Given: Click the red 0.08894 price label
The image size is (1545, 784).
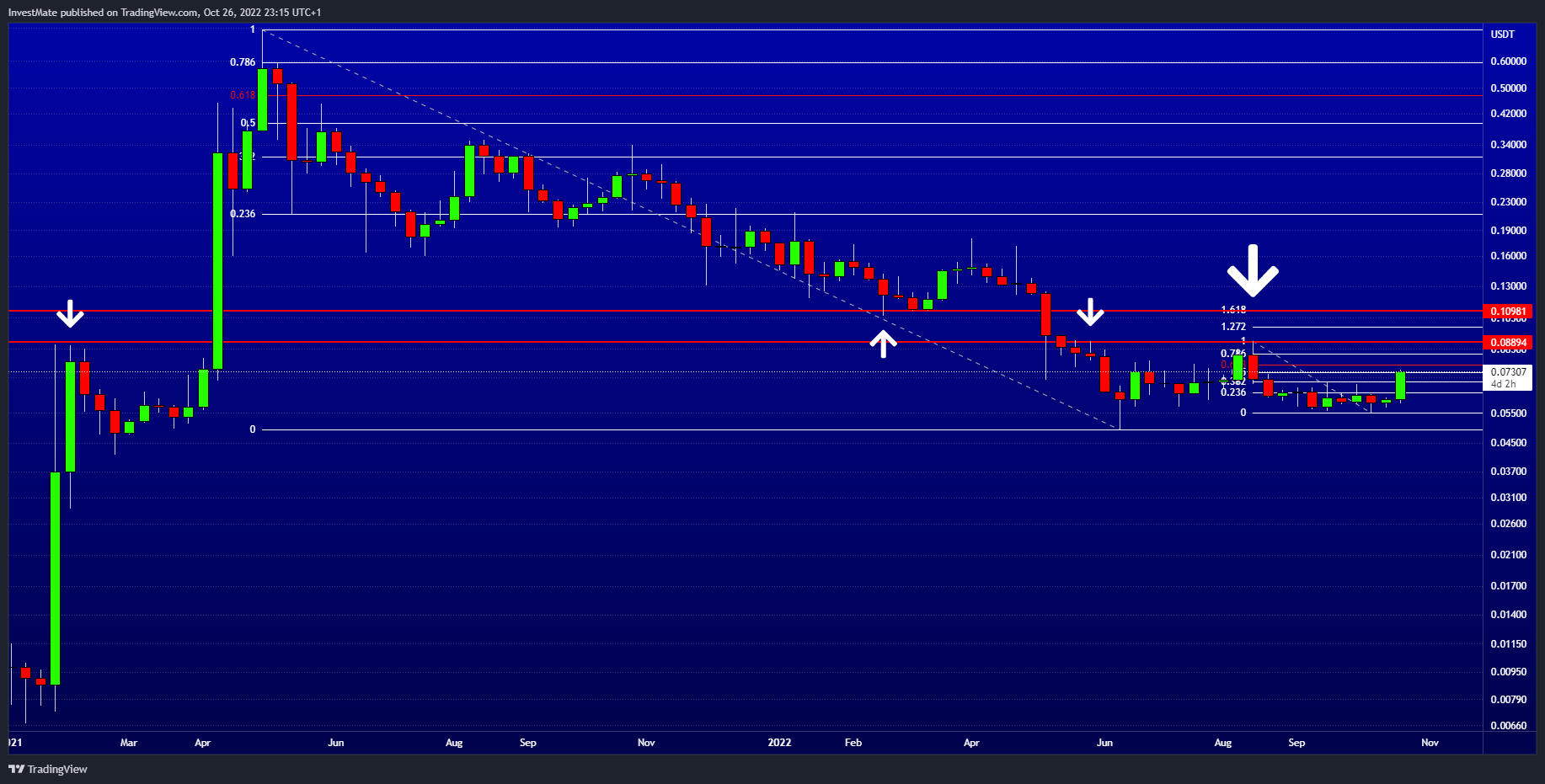Looking at the screenshot, I should click(x=1508, y=343).
